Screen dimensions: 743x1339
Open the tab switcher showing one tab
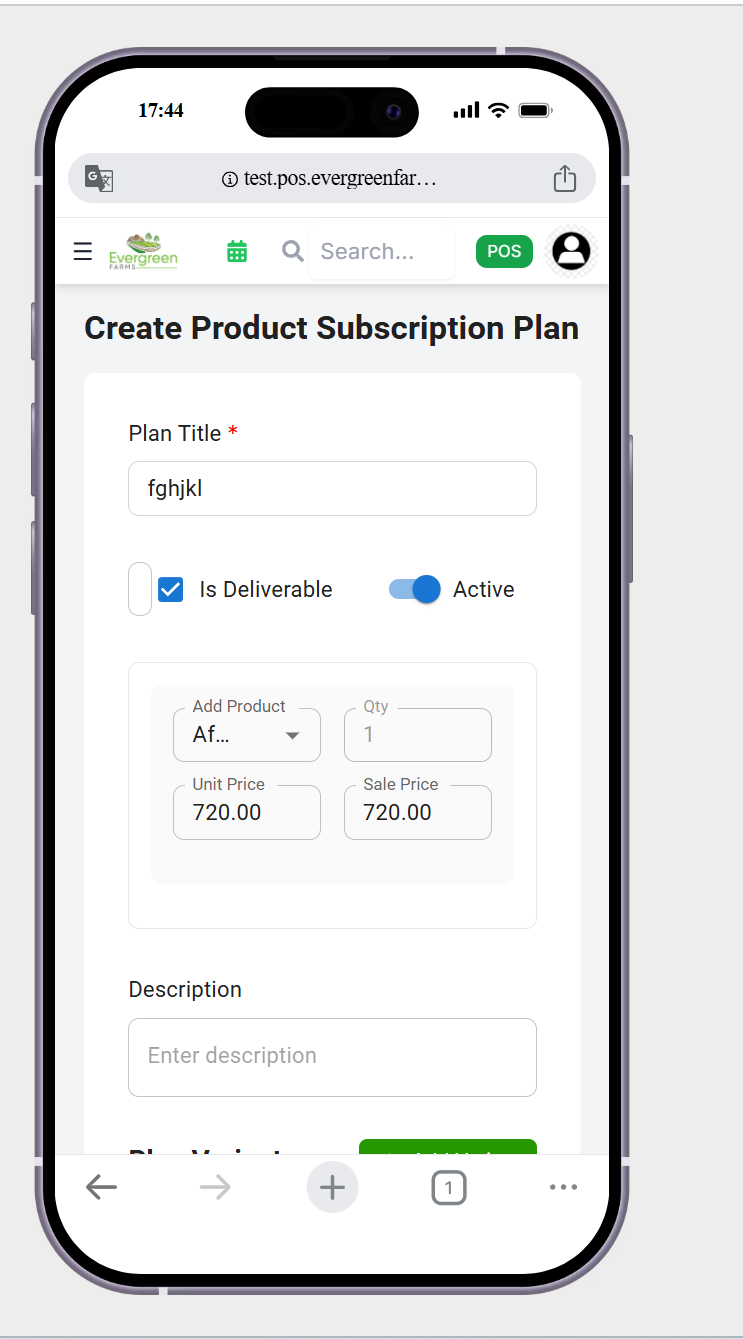tap(448, 1187)
